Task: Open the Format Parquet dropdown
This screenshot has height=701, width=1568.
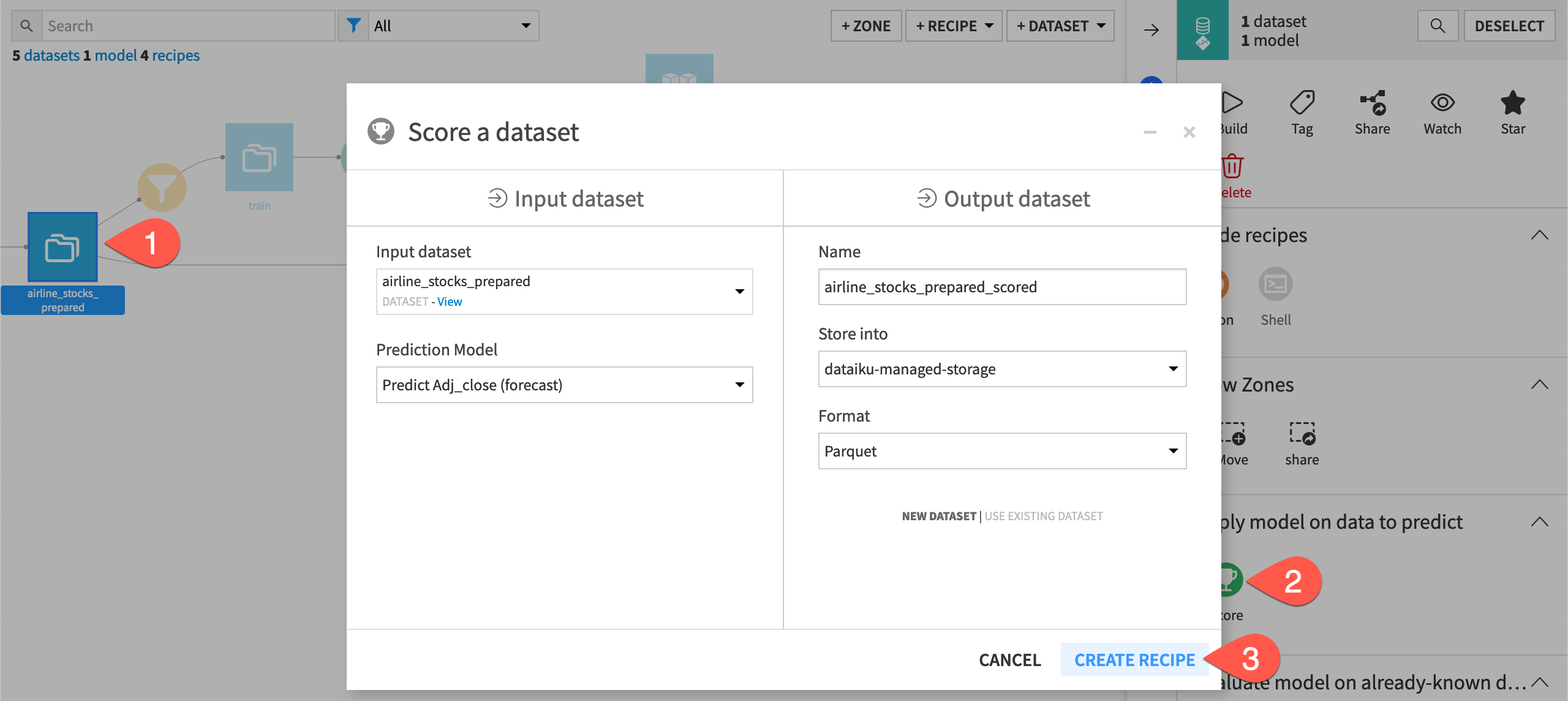Action: point(1002,451)
